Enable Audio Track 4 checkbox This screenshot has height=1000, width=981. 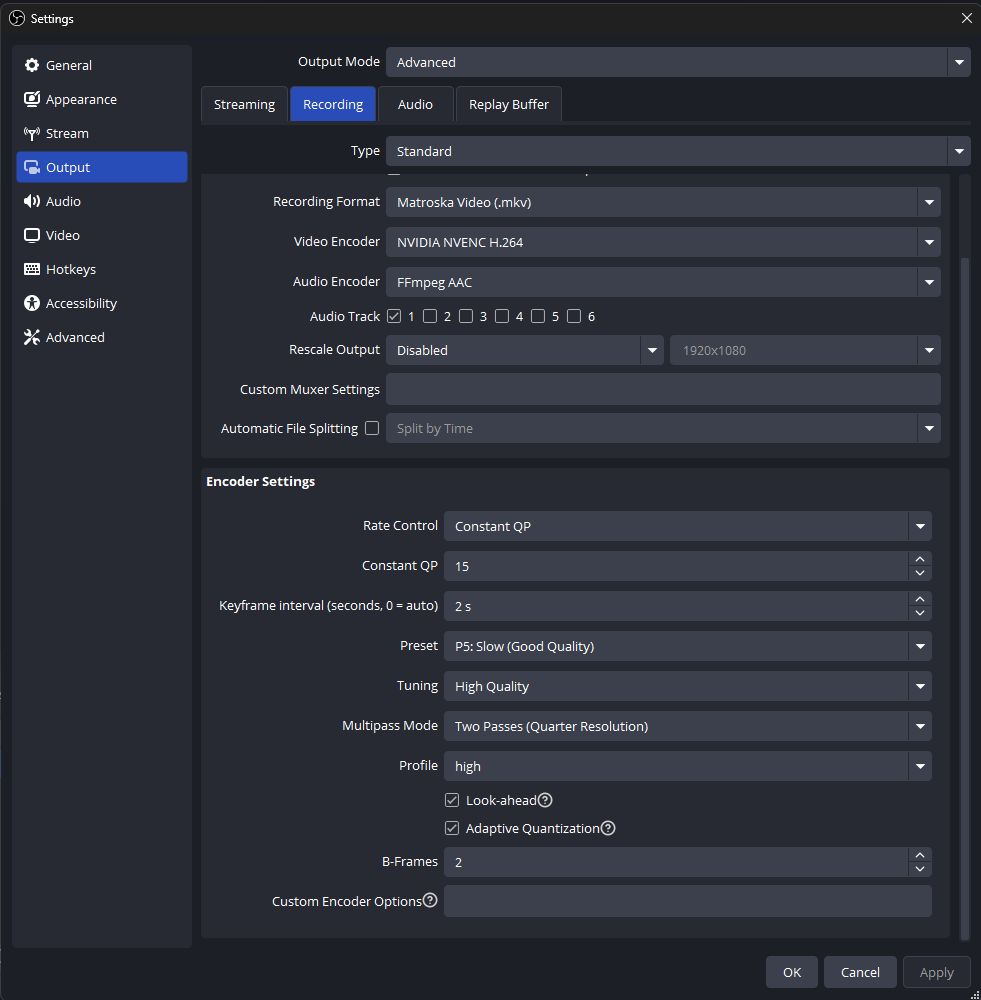tap(502, 316)
